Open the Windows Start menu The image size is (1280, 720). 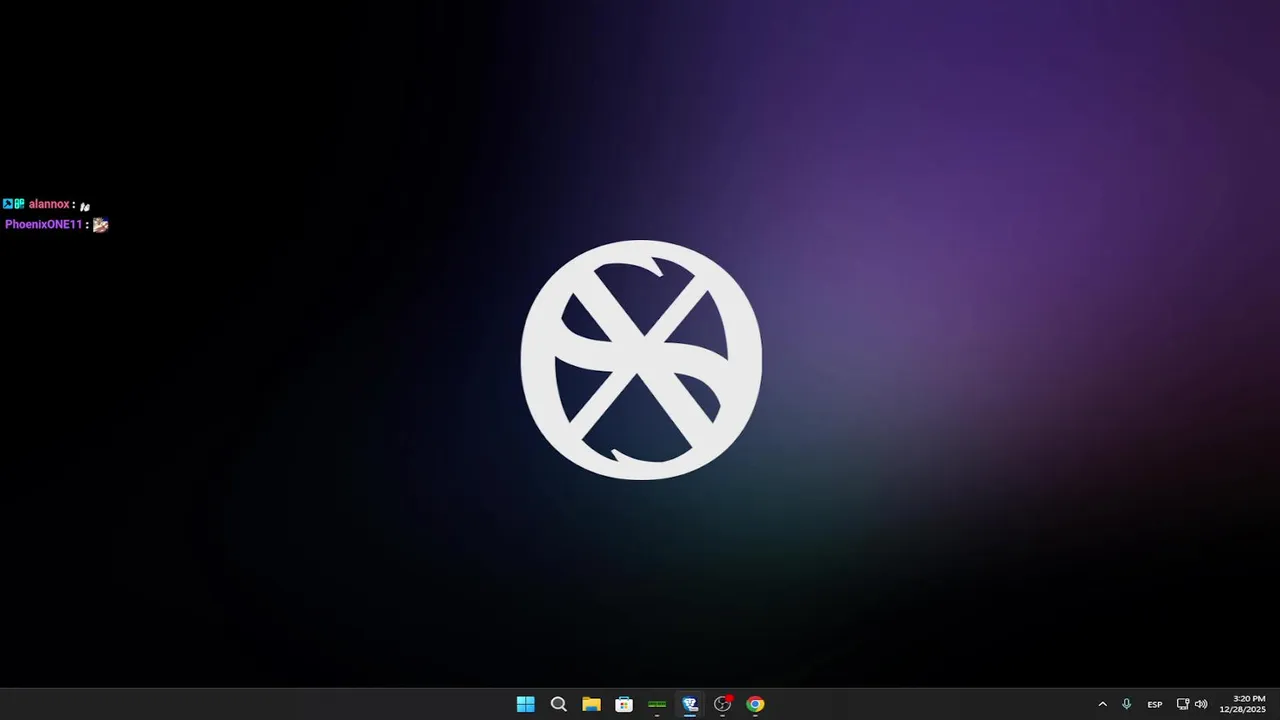pos(525,704)
